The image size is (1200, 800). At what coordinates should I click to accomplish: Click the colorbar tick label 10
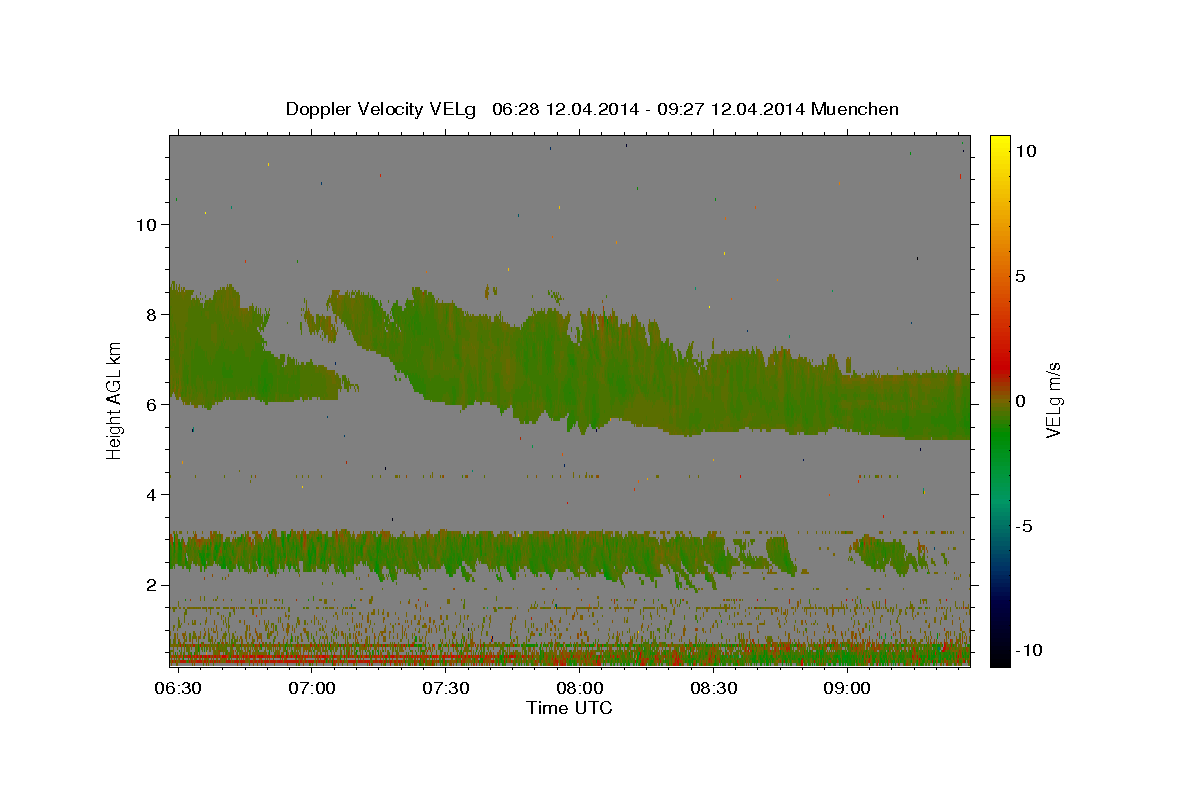1026,151
